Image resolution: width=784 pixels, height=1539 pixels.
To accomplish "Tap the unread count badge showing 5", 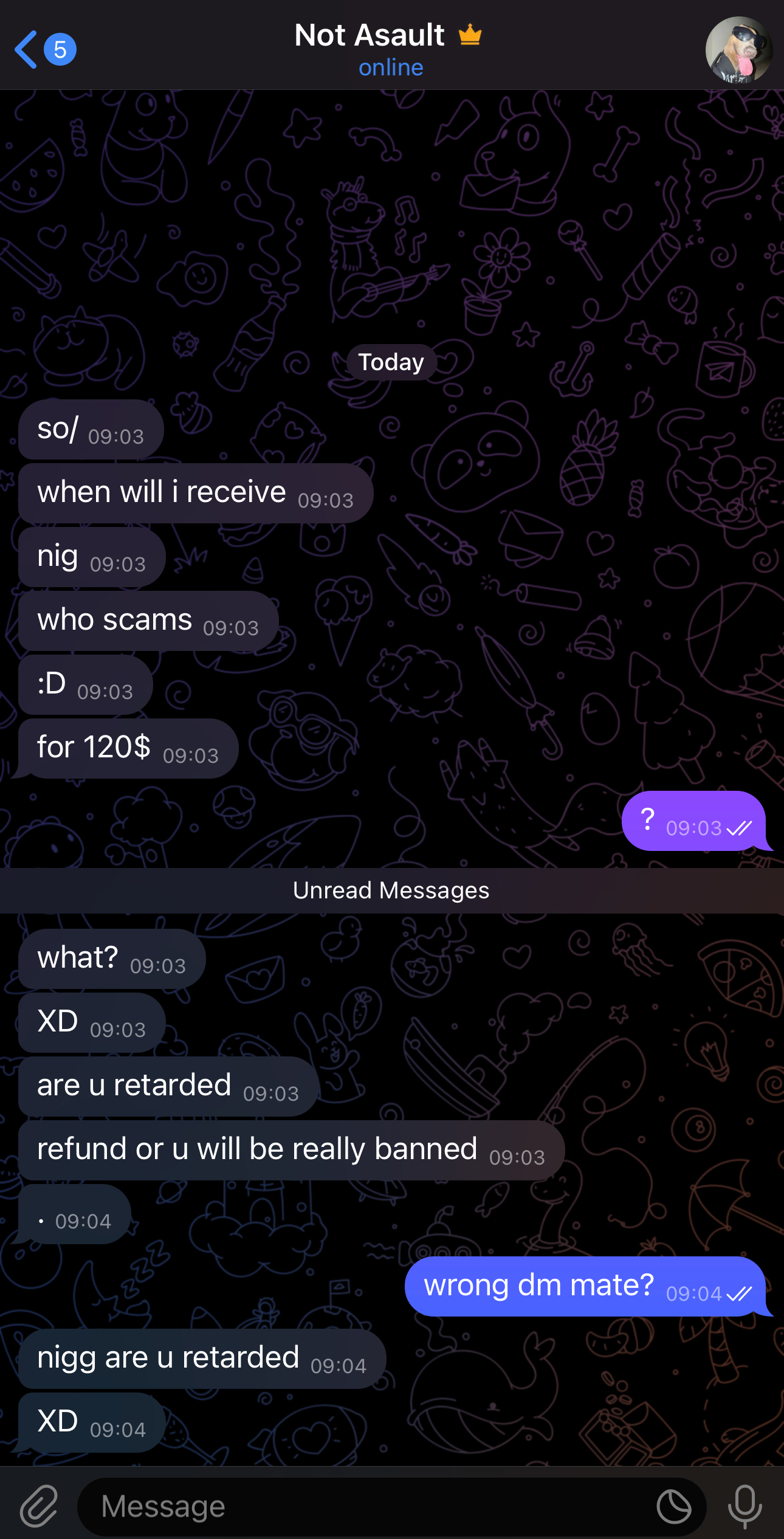I will click(60, 49).
